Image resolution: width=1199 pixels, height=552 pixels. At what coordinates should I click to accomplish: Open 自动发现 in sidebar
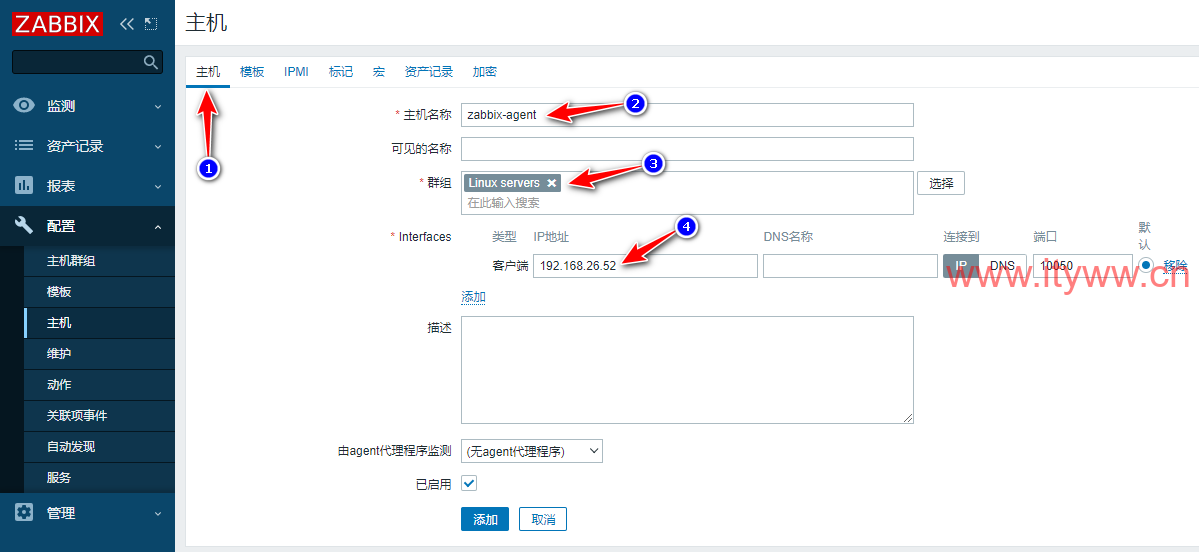point(99,446)
